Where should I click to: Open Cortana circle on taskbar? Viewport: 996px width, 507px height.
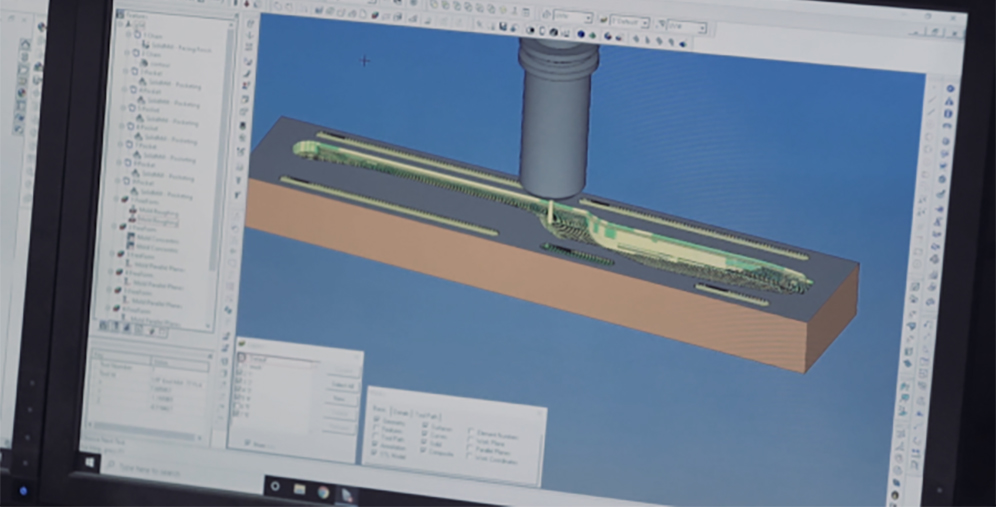(x=275, y=487)
